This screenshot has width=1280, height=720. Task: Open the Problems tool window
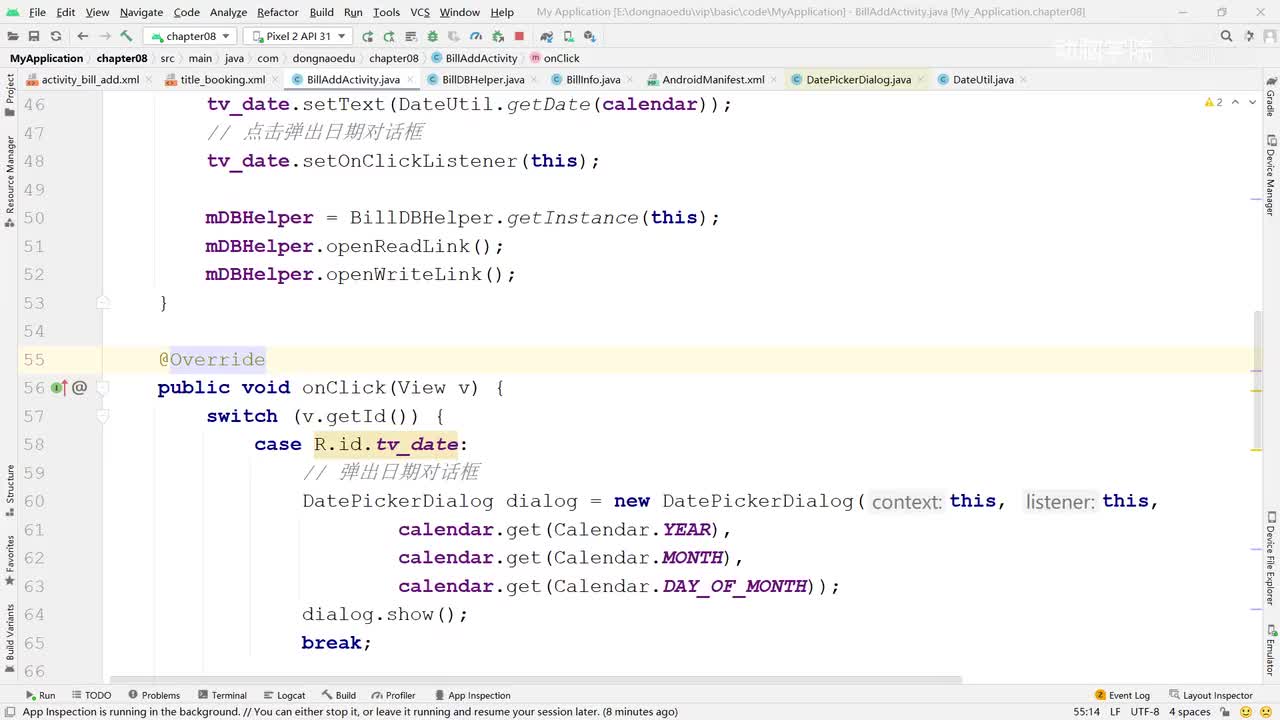[x=154, y=695]
